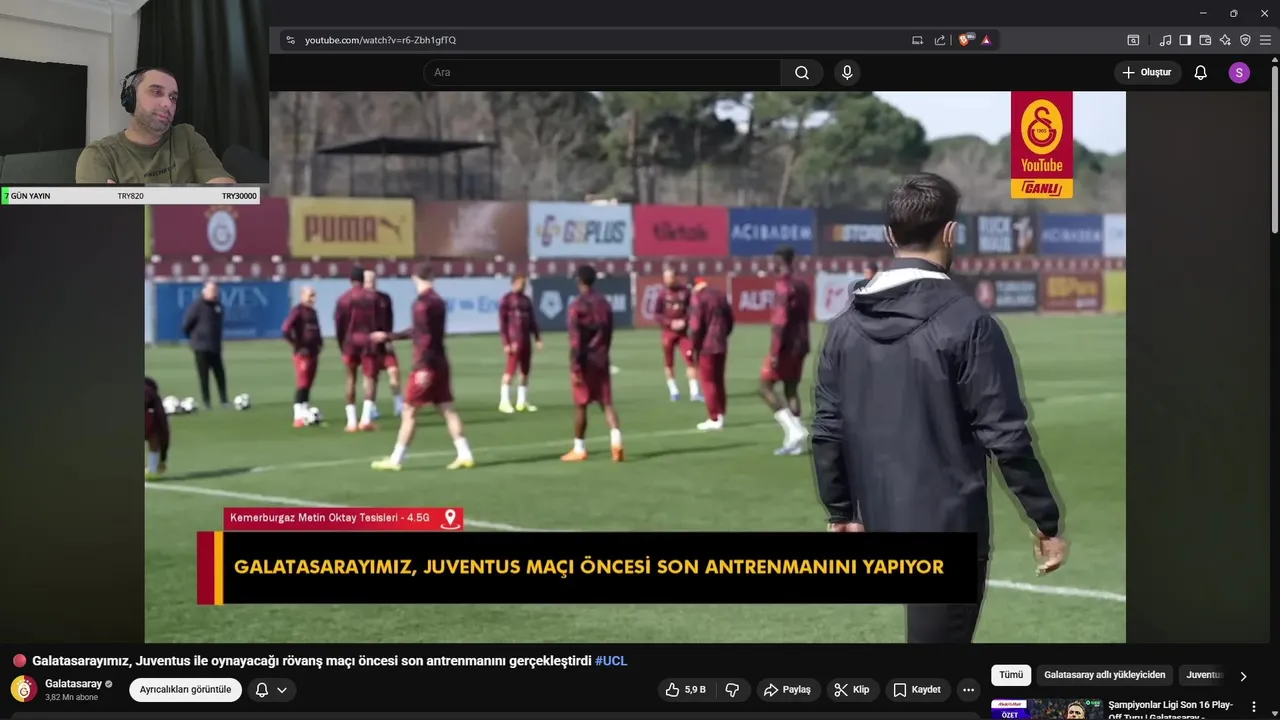
Task: Open the three-dot more actions menu
Action: [x=968, y=690]
